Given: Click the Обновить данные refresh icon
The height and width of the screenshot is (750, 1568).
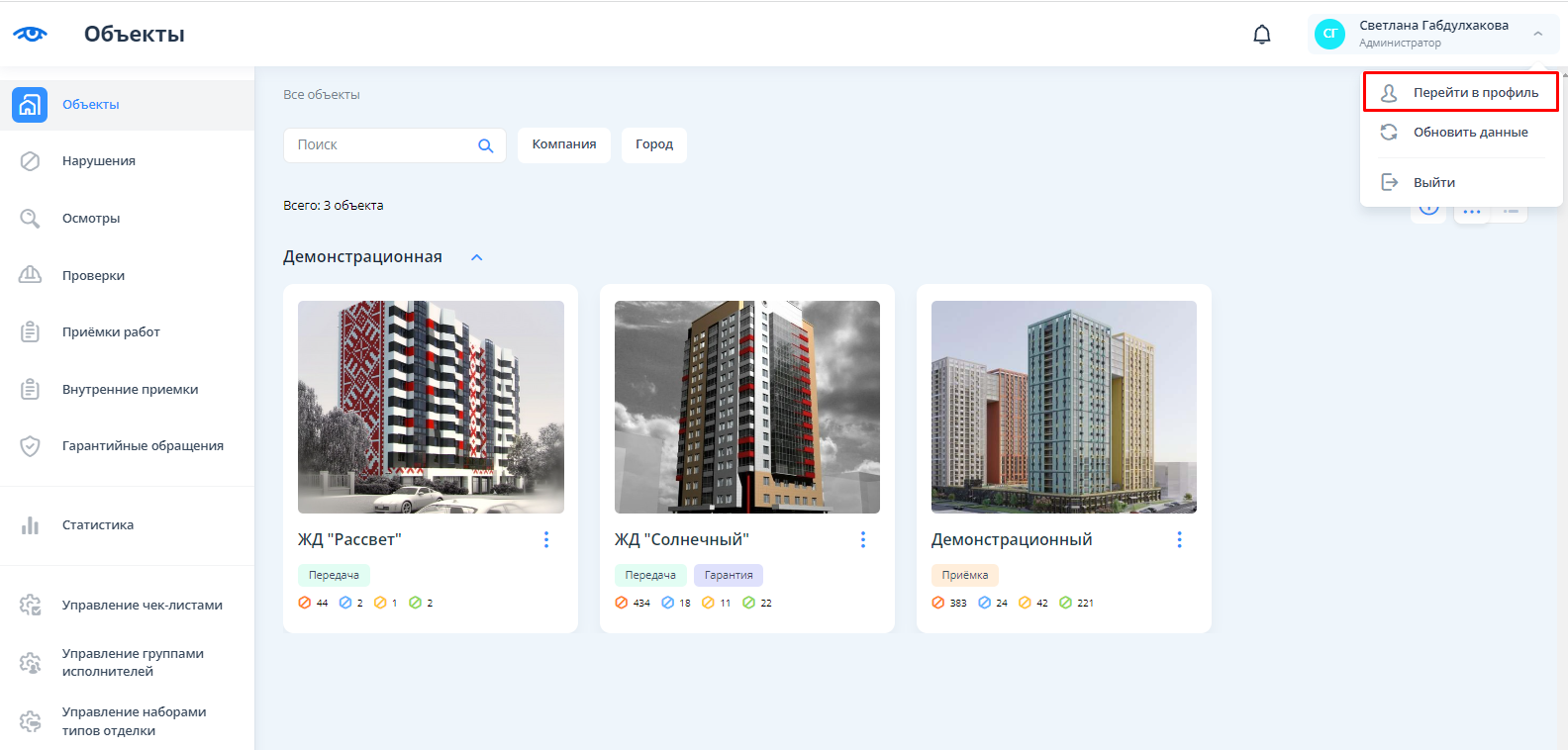Looking at the screenshot, I should coord(1389,133).
